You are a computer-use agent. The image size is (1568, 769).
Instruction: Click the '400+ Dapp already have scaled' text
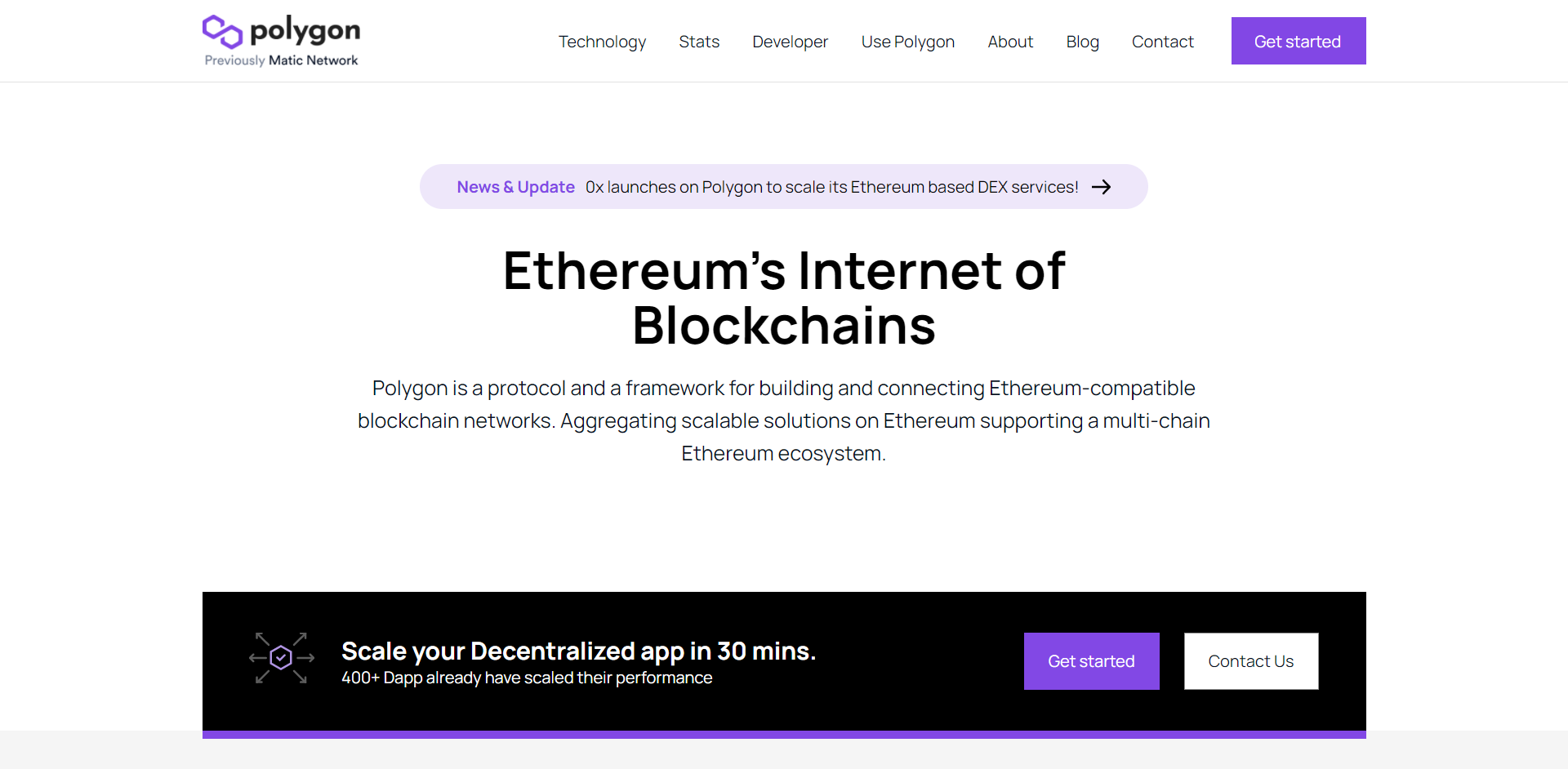tap(527, 677)
